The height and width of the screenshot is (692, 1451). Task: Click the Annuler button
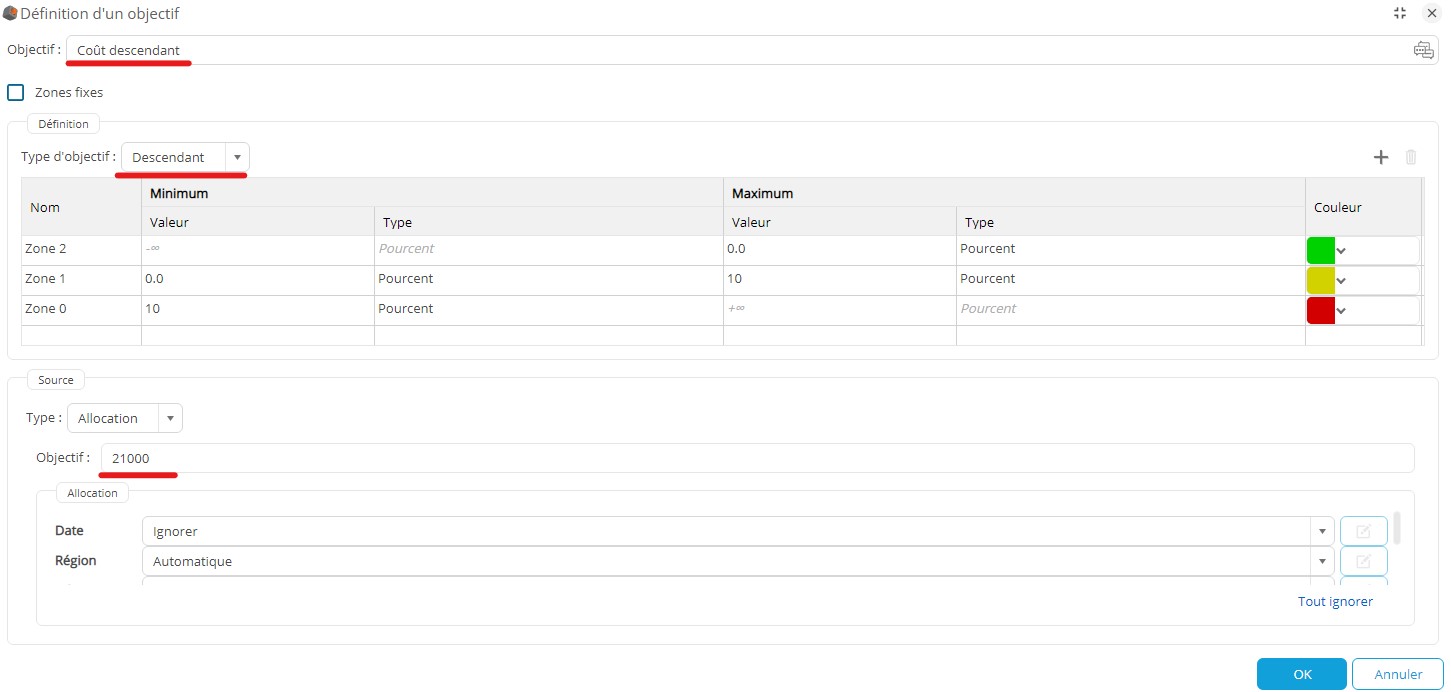(x=1397, y=674)
